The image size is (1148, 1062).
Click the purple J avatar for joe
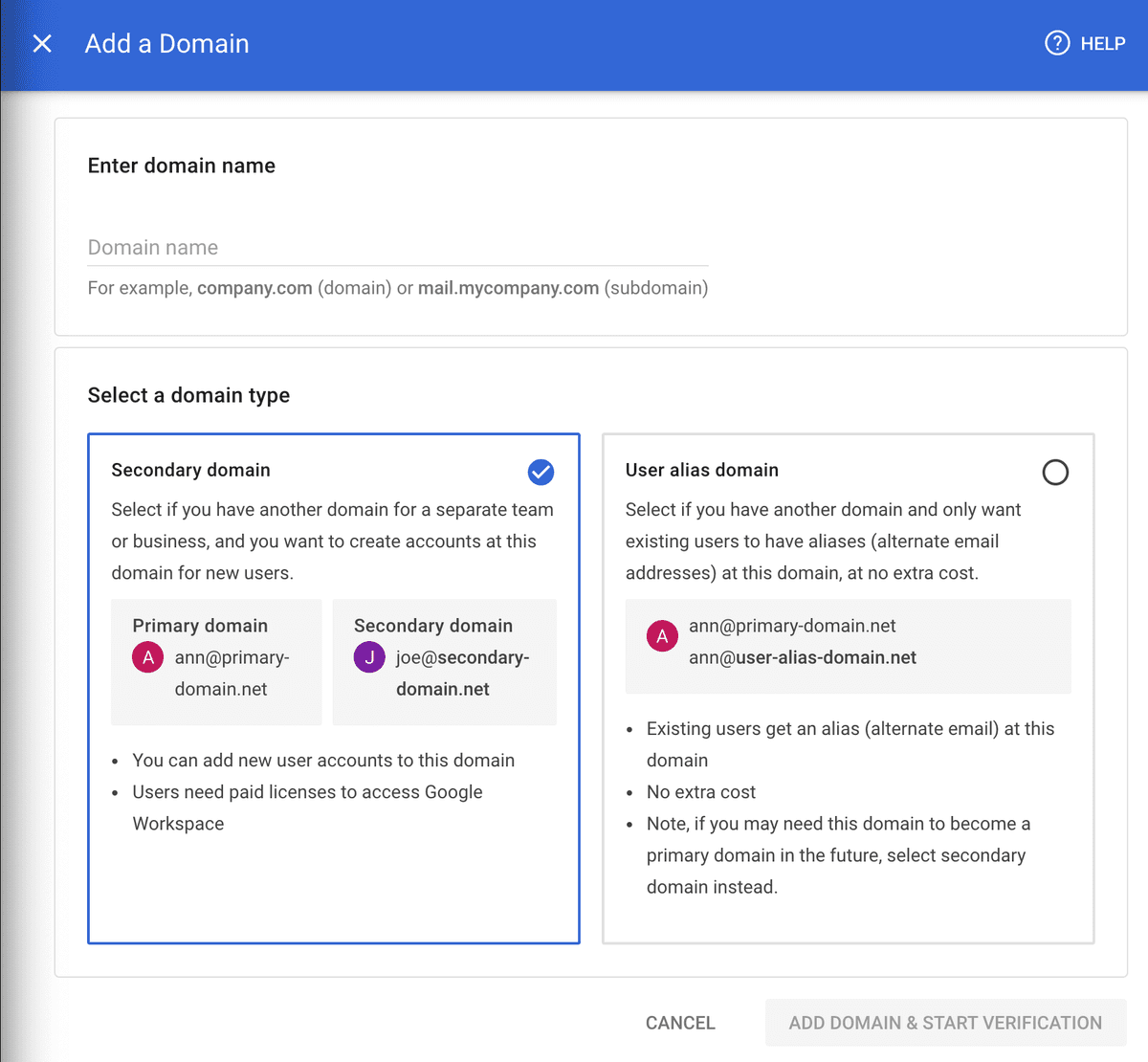tap(369, 657)
